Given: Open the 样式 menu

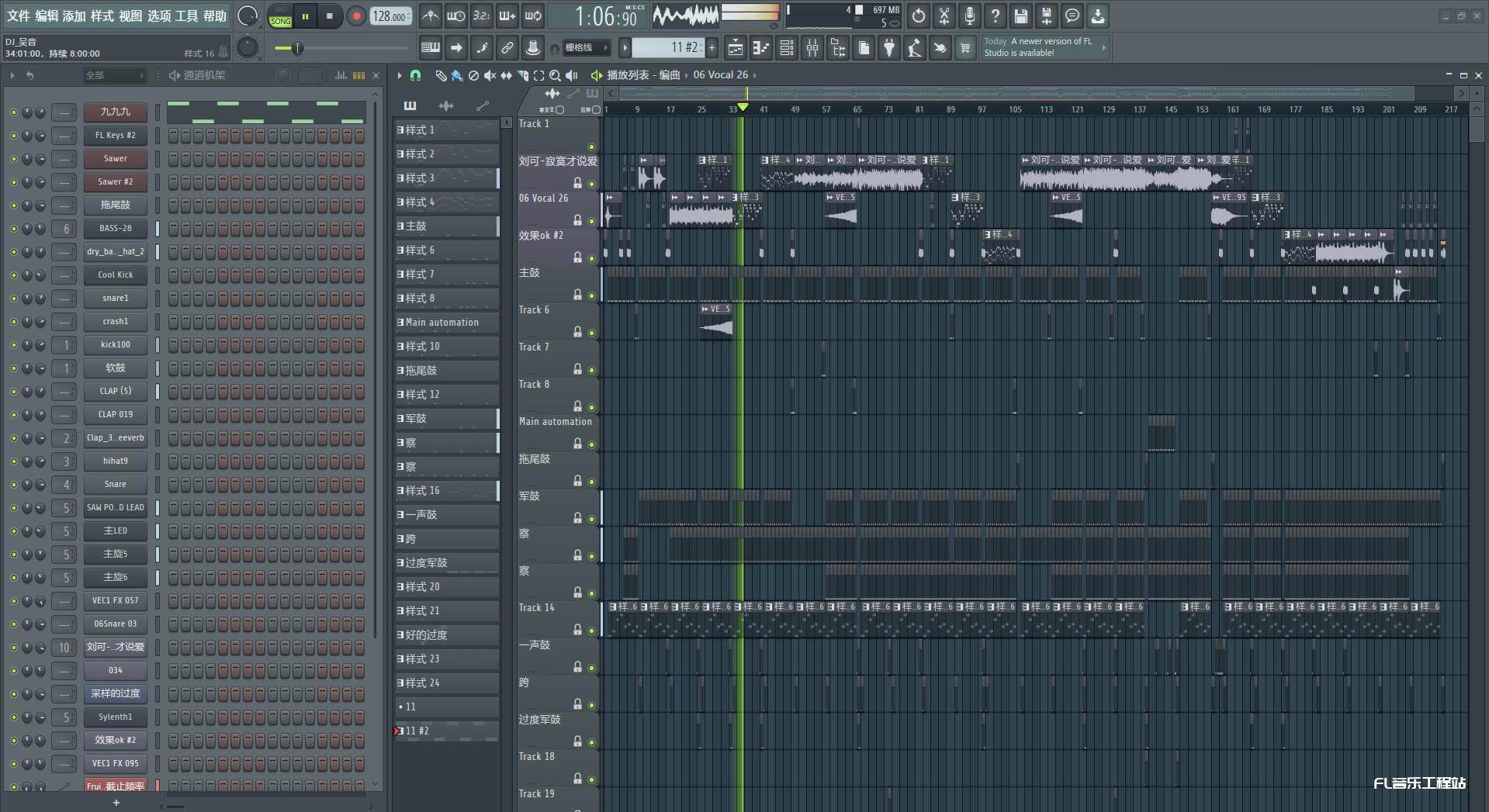Looking at the screenshot, I should coord(102,16).
